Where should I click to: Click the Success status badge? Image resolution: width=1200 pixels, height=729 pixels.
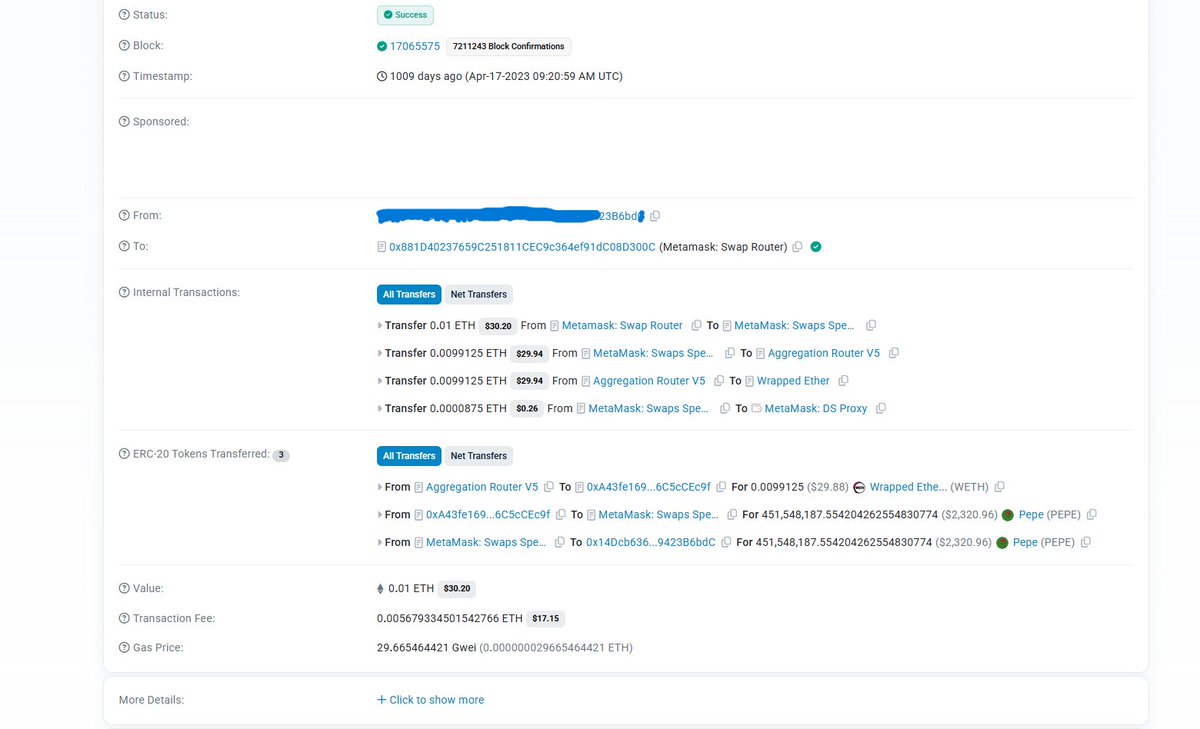pyautogui.click(x=405, y=15)
